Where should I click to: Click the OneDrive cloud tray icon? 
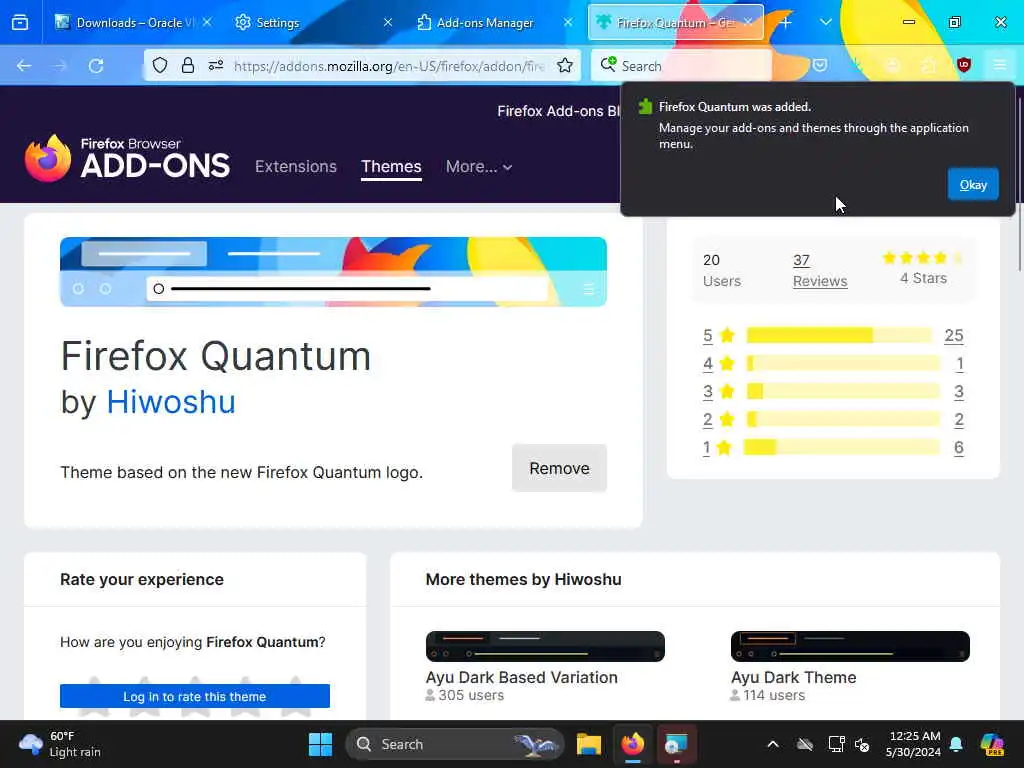point(805,744)
